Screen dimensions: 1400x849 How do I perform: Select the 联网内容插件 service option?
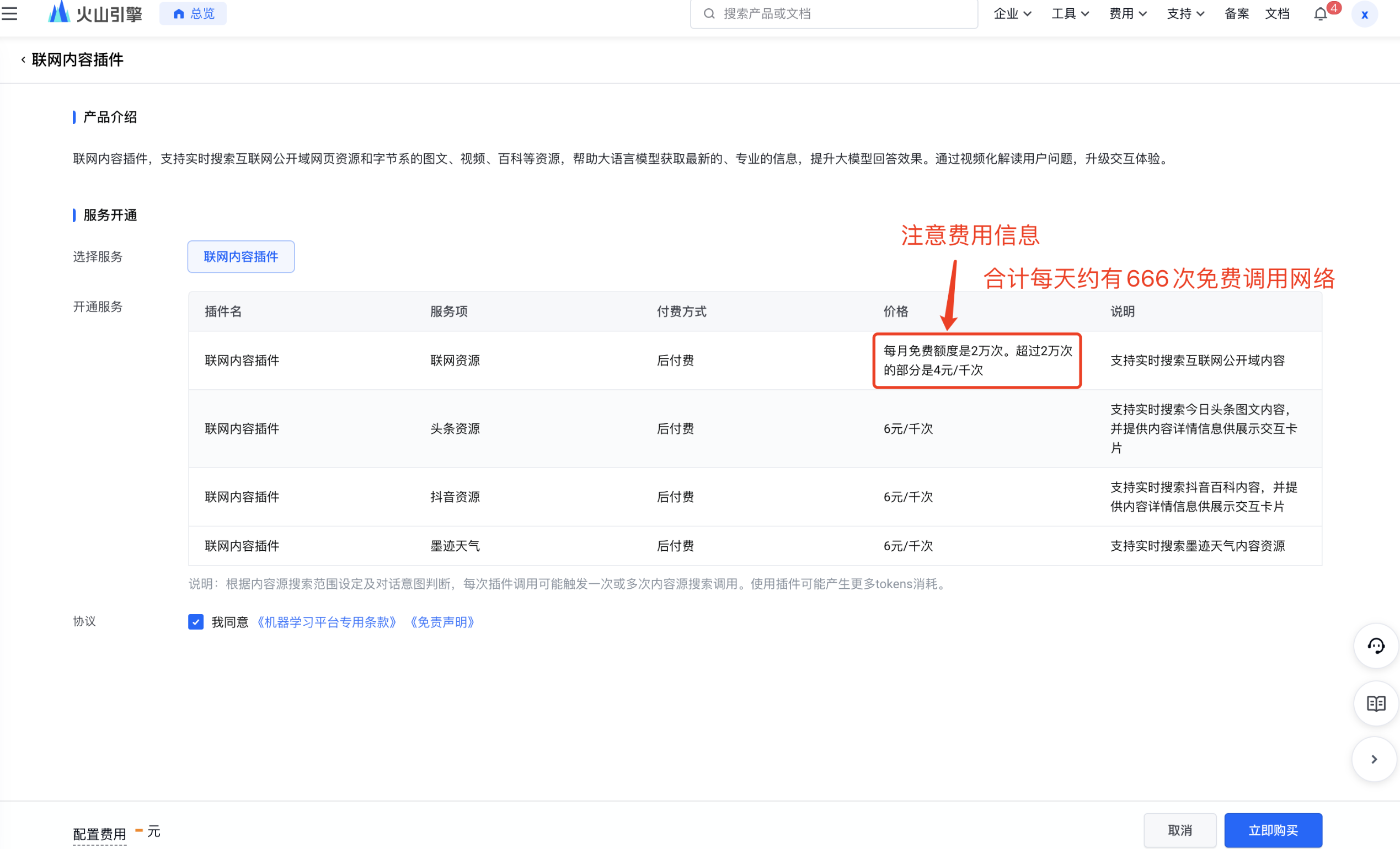[x=241, y=257]
